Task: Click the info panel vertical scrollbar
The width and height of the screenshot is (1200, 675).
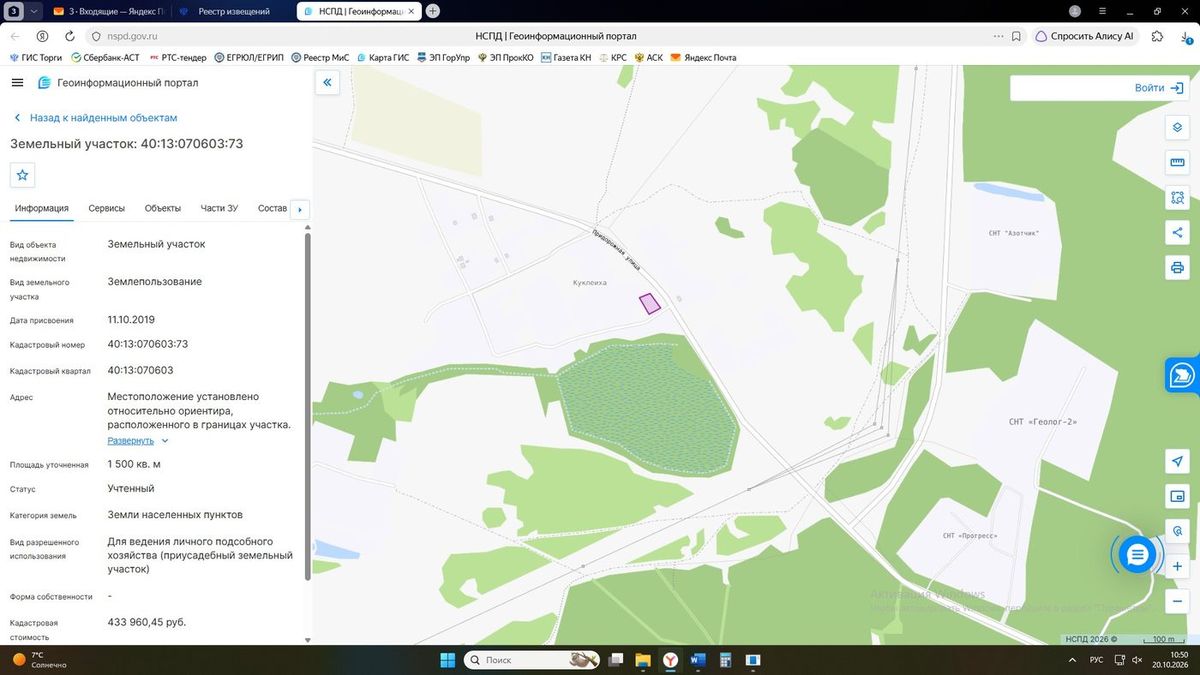Action: (308, 405)
